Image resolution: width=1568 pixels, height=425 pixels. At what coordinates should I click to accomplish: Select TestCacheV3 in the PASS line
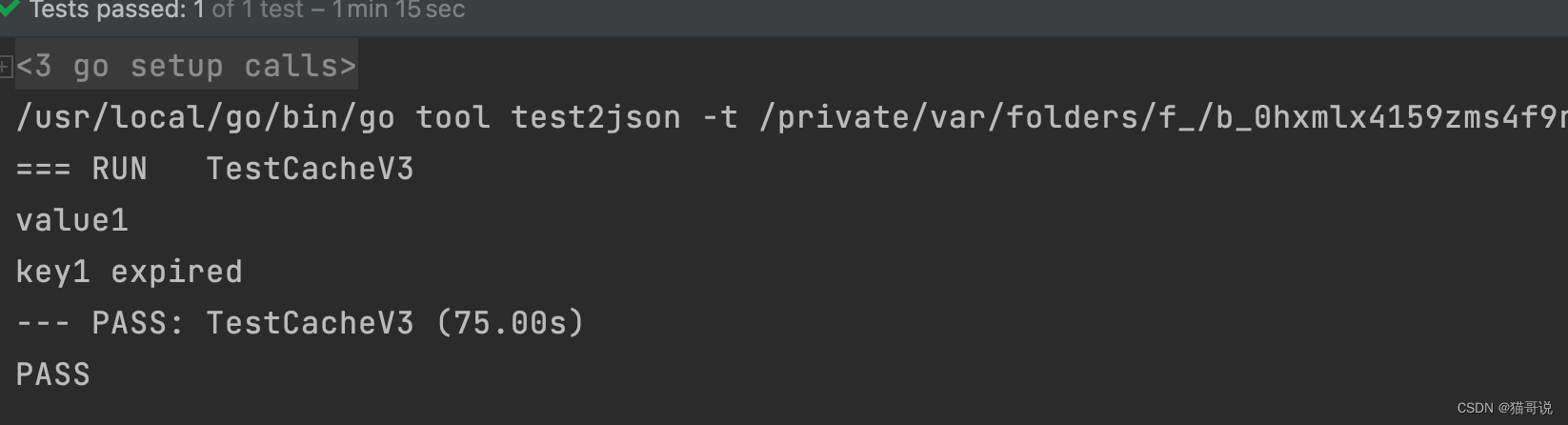[310, 323]
